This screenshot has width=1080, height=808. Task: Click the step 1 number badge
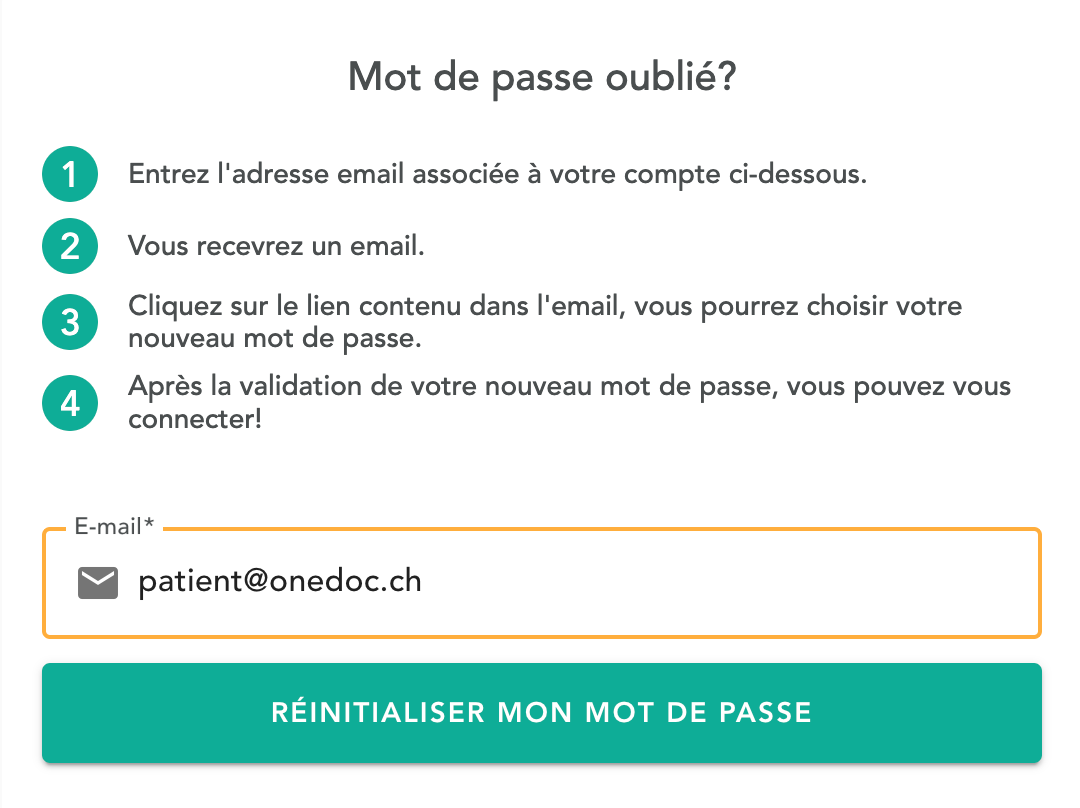click(x=69, y=176)
